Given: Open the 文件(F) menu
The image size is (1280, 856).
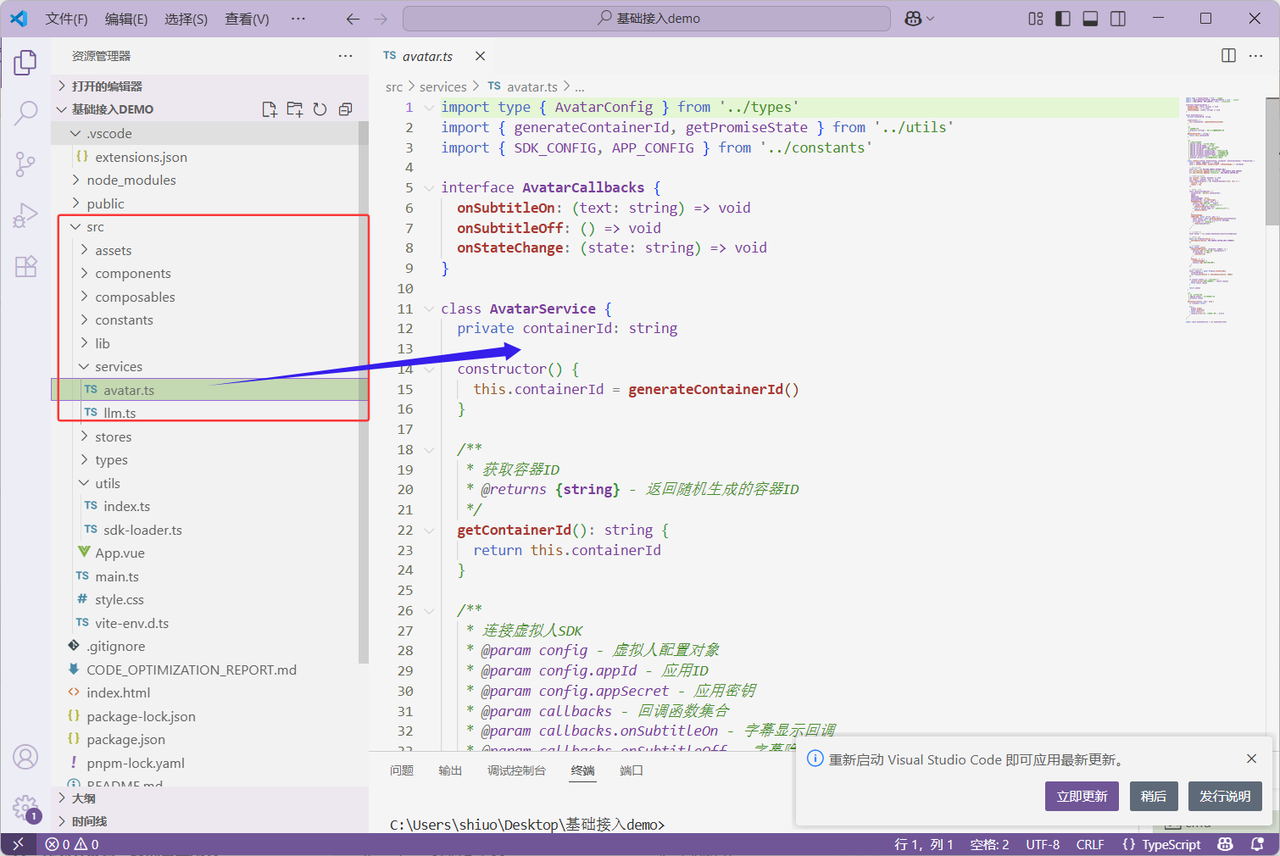Looking at the screenshot, I should pos(66,19).
